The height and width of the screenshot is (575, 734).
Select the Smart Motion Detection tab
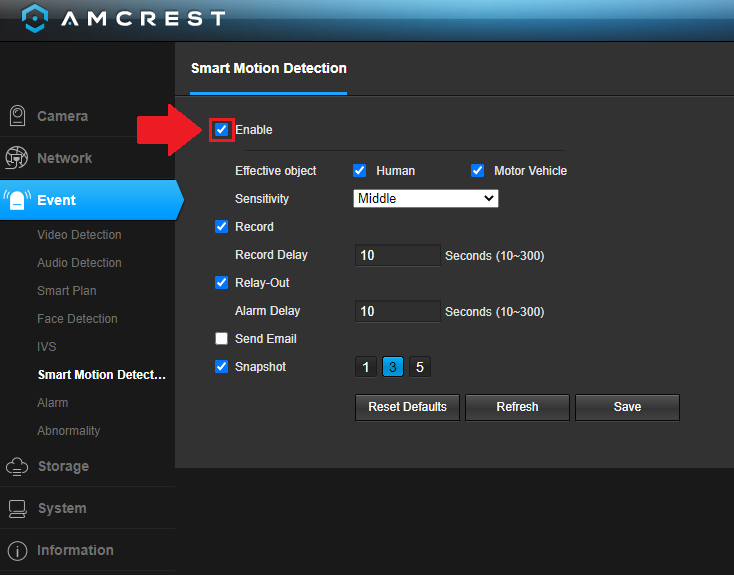point(269,68)
